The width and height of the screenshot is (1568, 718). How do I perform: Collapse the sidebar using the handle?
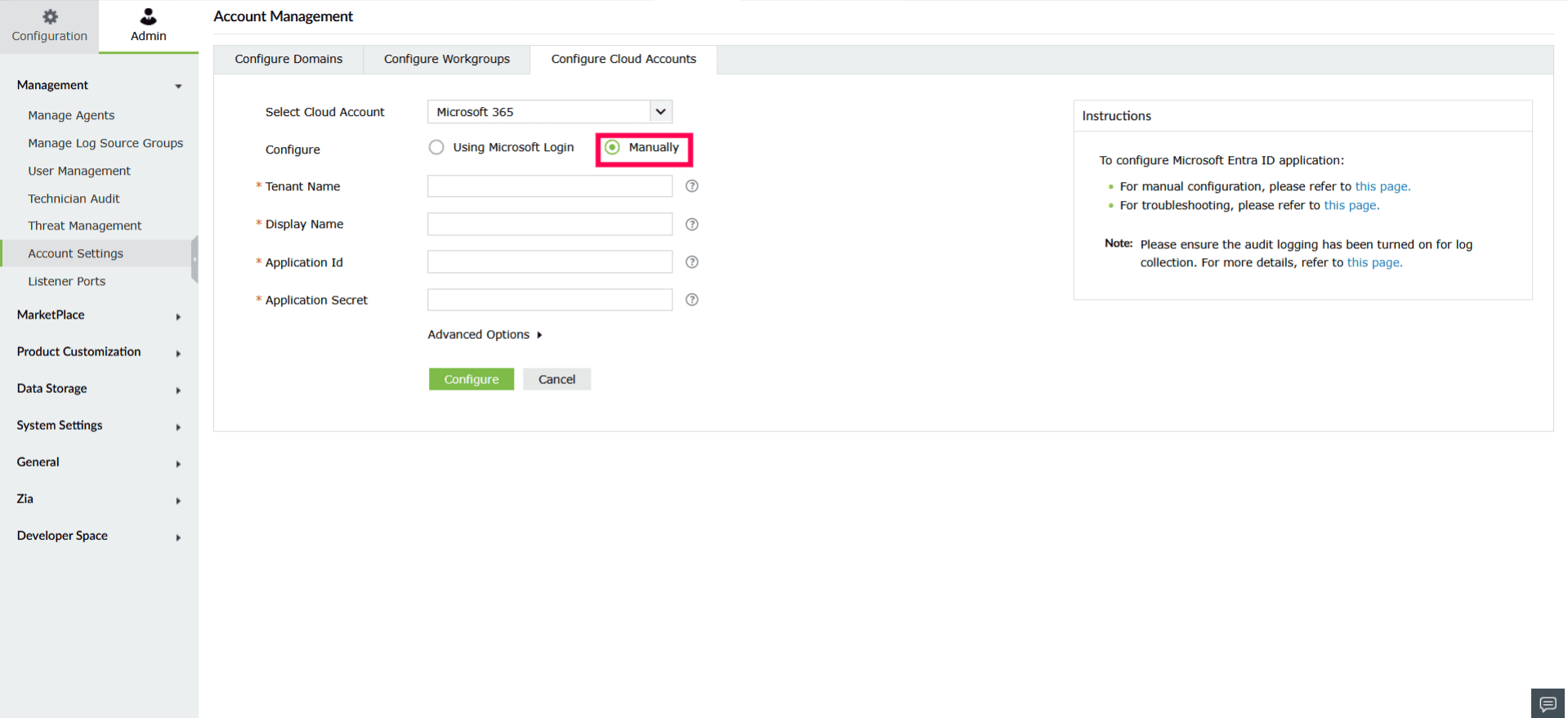click(x=194, y=259)
